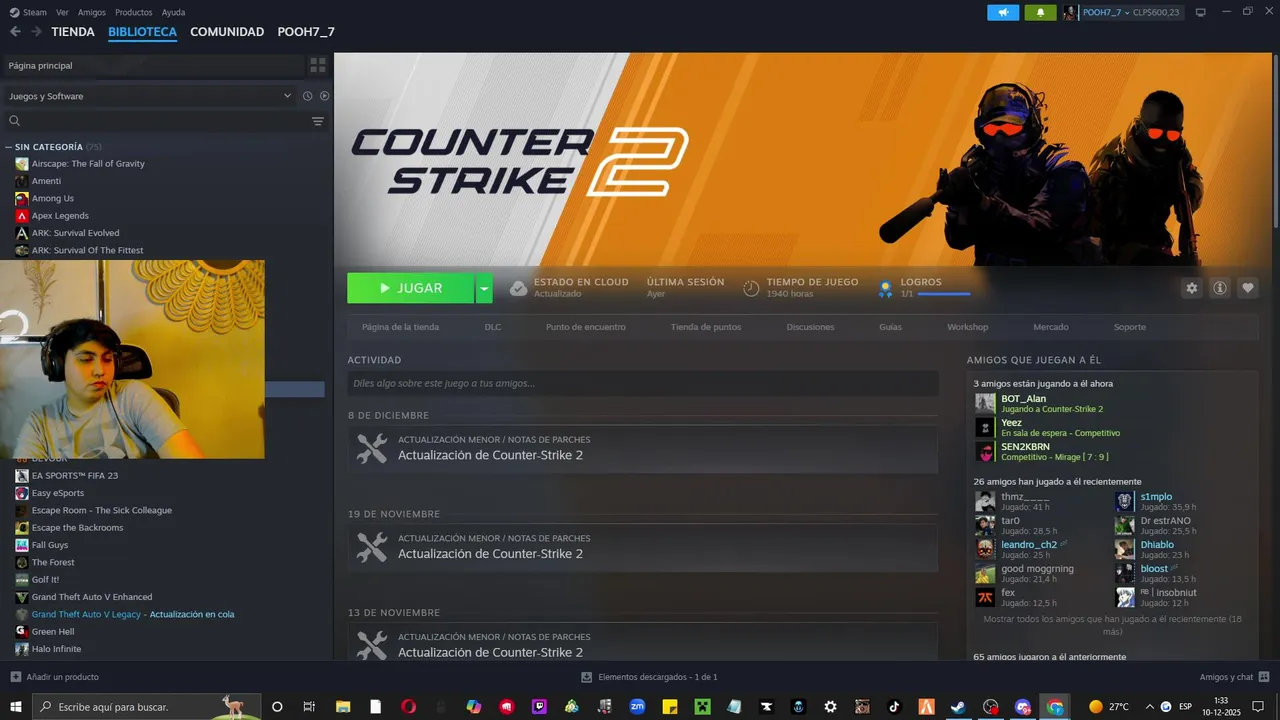The width and height of the screenshot is (1280, 720).
Task: Click friend SEN2KBRN avatar
Action: click(985, 451)
